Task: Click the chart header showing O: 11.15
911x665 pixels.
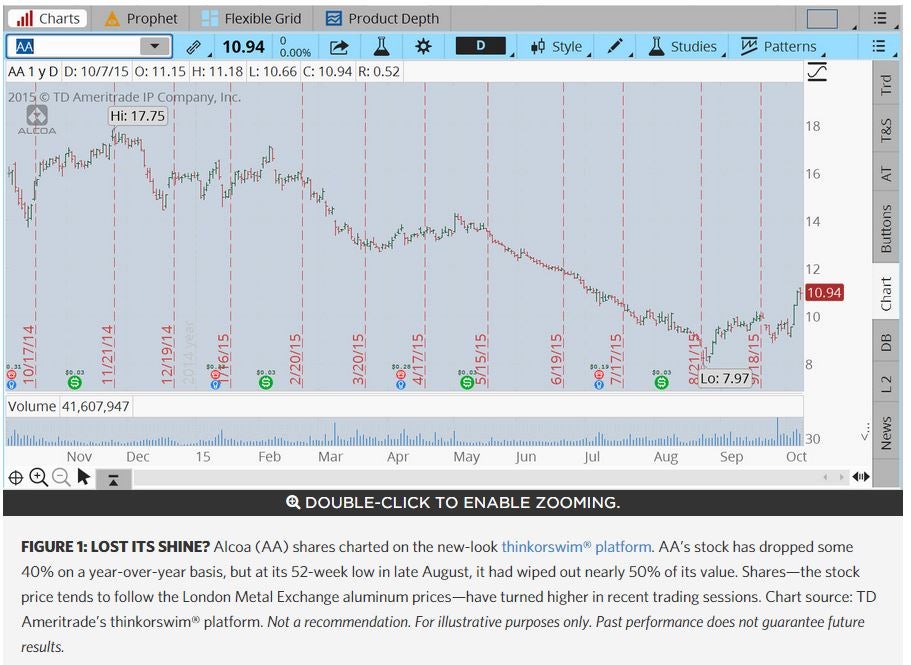Action: [x=160, y=71]
